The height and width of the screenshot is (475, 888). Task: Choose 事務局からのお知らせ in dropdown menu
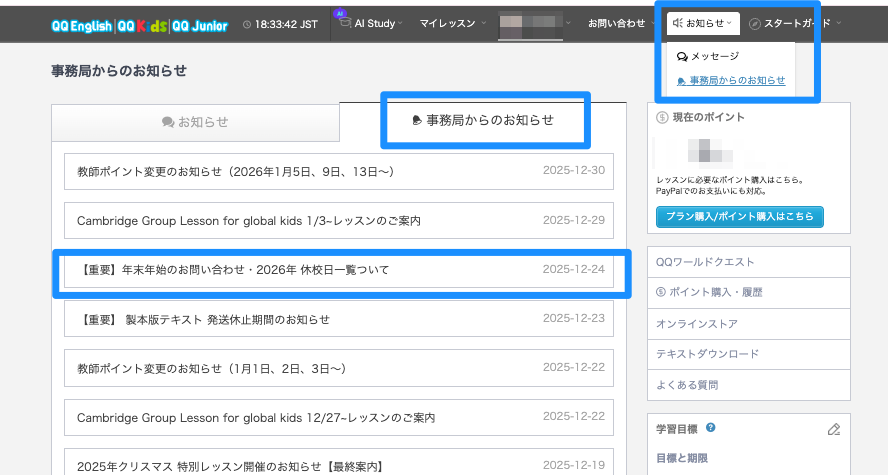click(x=737, y=81)
